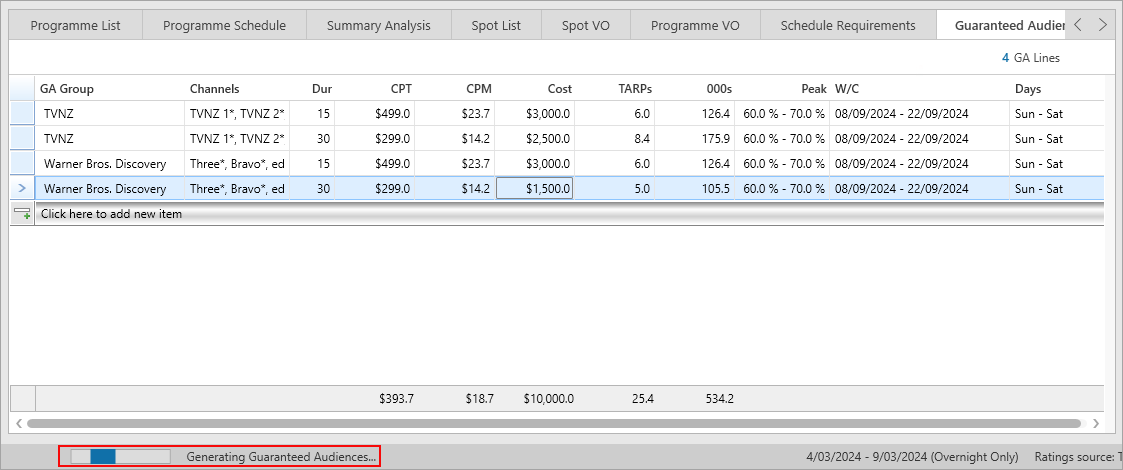Click the Generating Guaranteed Audiences progress bar
Screen dimensions: 1123x470
120,456
